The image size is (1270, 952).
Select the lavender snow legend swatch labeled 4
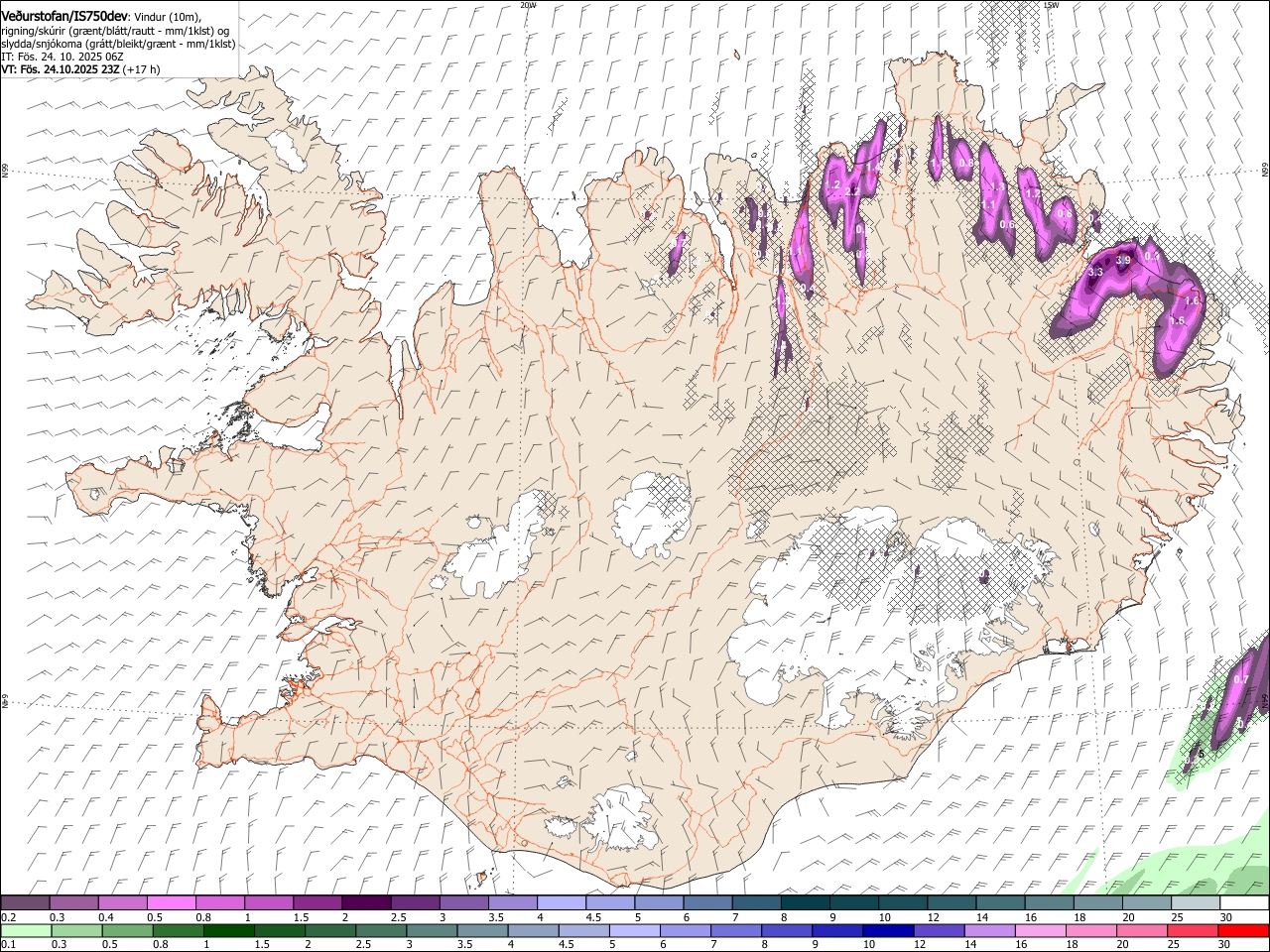coord(561,902)
